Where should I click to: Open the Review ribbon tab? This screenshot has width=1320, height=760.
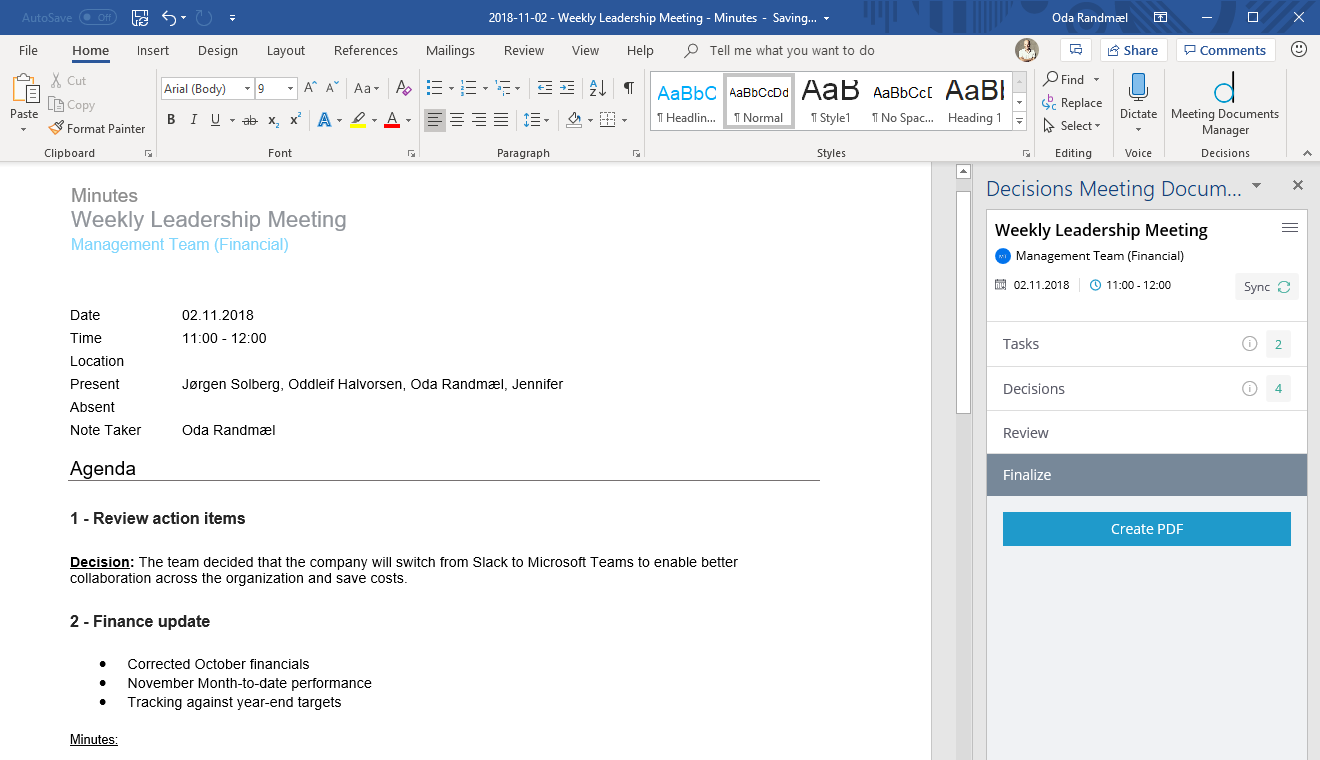pyautogui.click(x=523, y=50)
